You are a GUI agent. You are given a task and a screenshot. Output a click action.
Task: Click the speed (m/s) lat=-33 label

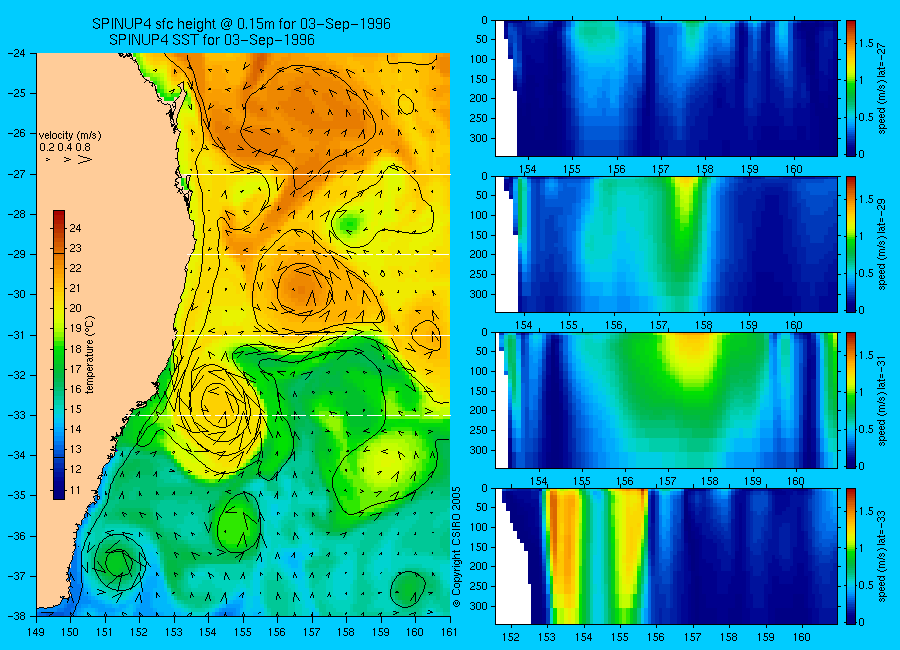pos(882,556)
